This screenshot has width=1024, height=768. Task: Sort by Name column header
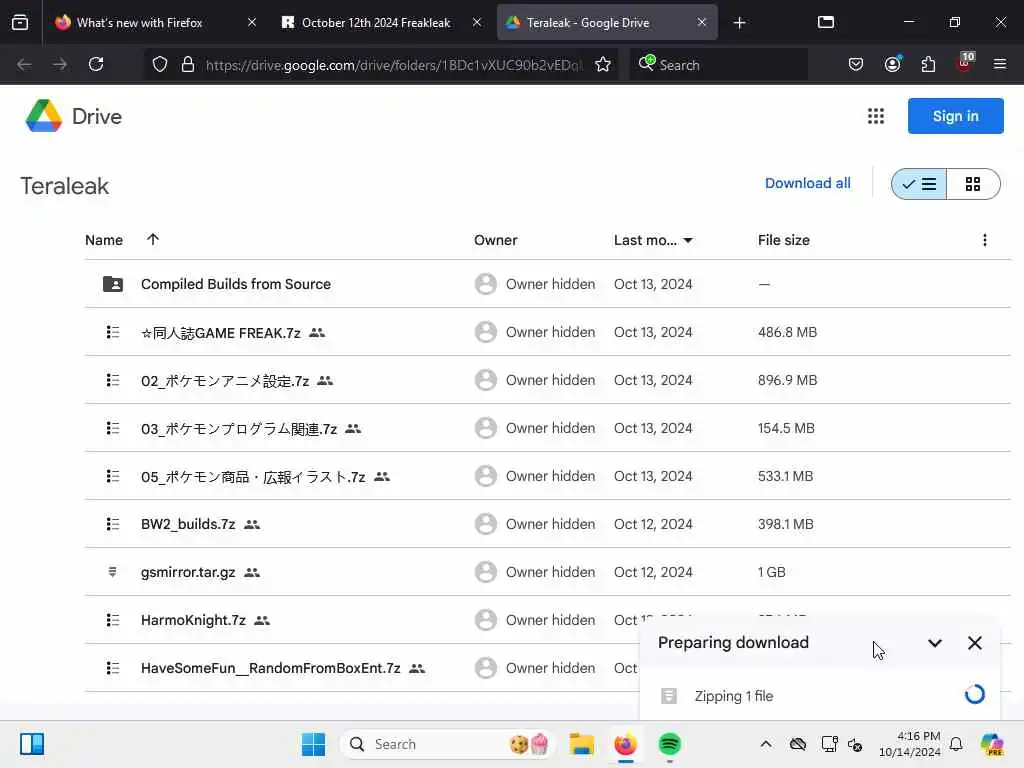(104, 240)
